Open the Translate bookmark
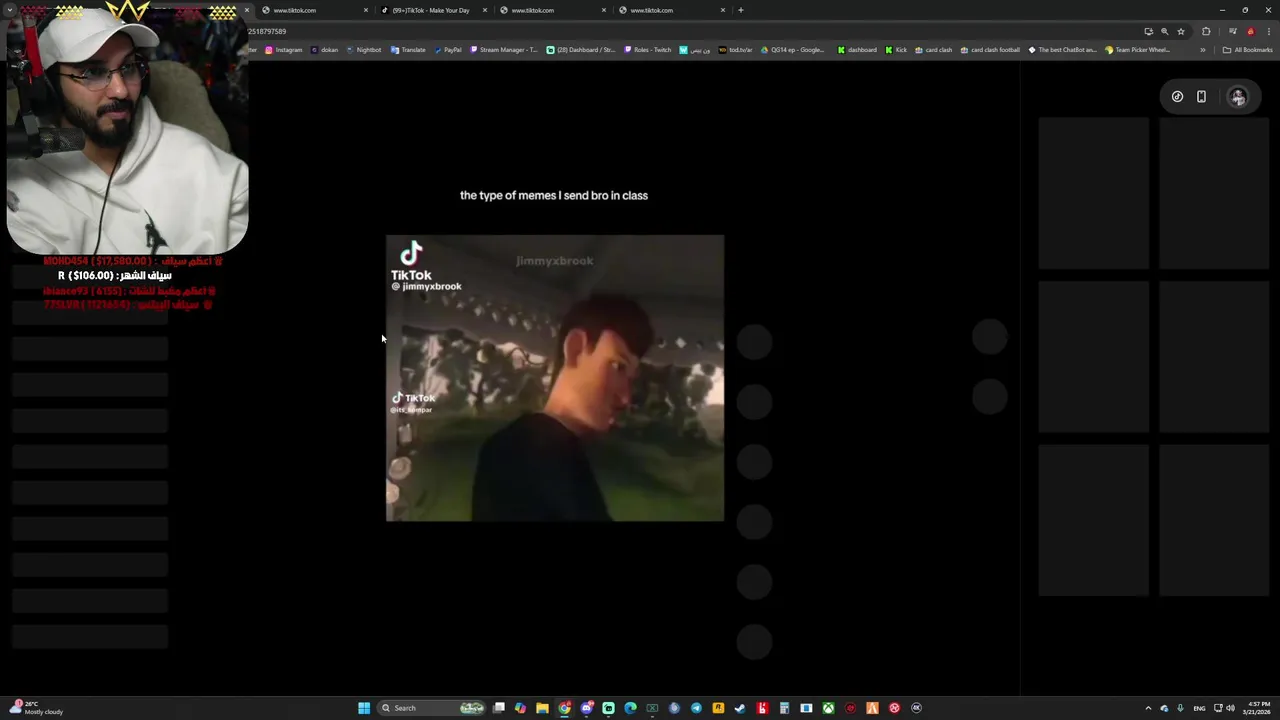The image size is (1280, 720). pos(408,50)
